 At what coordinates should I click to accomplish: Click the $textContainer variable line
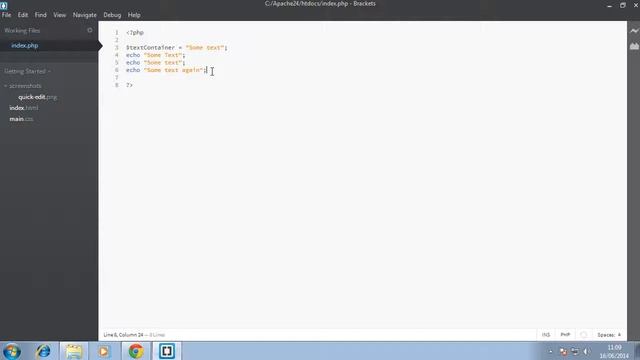click(176, 47)
